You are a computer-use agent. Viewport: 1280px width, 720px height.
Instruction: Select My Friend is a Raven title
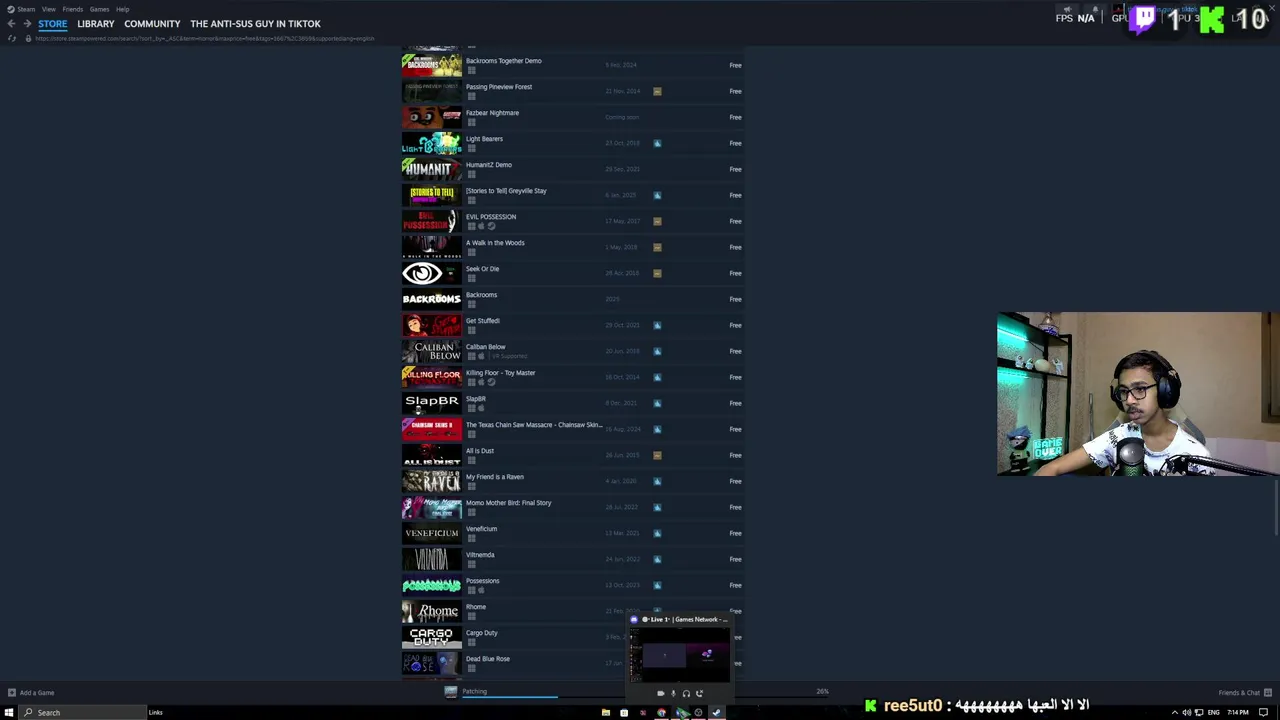pos(494,477)
